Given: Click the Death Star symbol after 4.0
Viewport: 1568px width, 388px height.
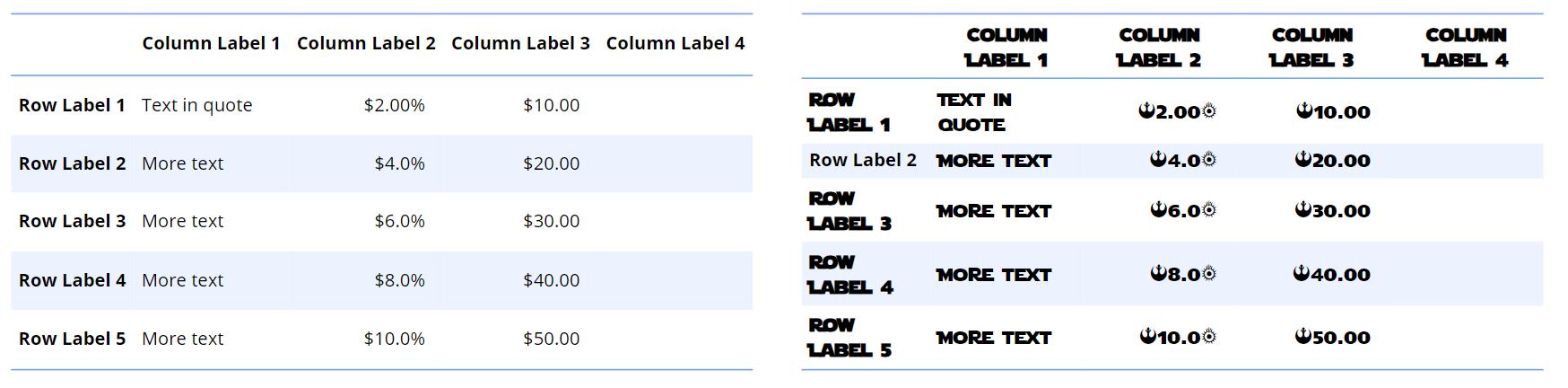Looking at the screenshot, I should [1209, 160].
